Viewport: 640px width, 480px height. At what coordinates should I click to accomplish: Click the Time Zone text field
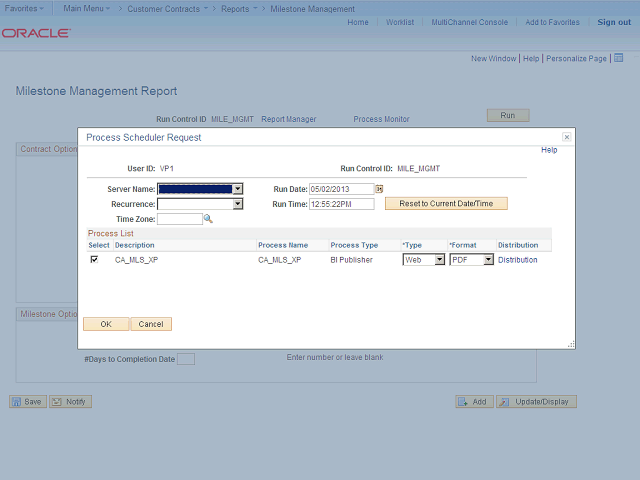point(180,218)
